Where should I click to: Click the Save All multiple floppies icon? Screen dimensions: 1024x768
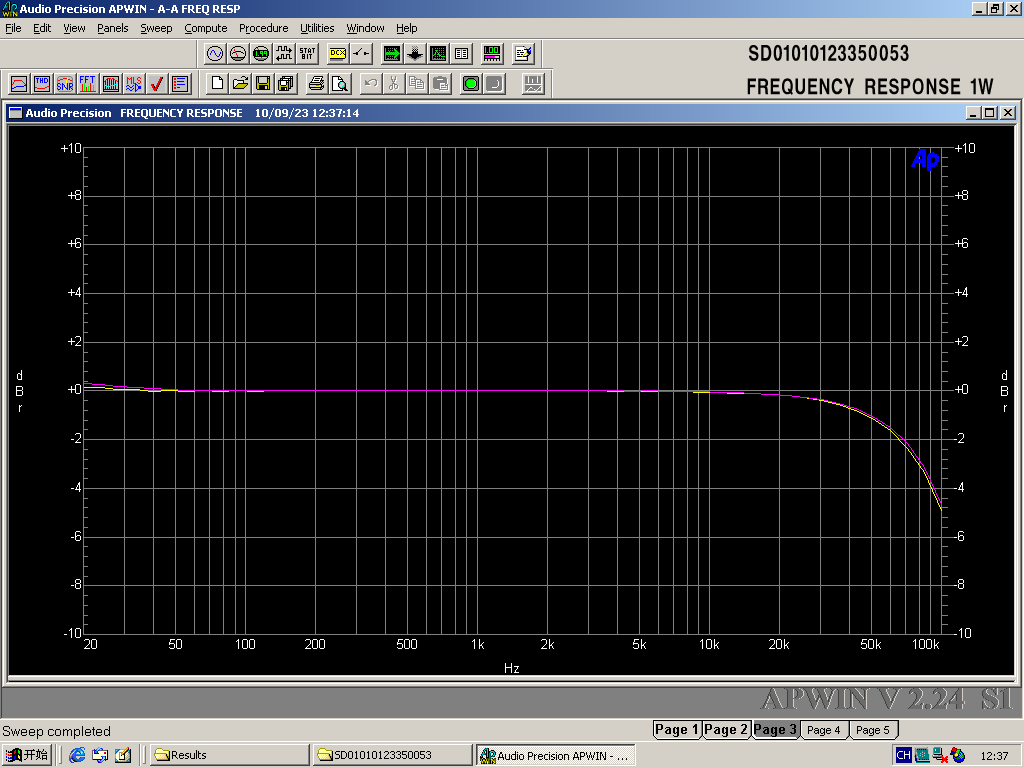click(286, 84)
